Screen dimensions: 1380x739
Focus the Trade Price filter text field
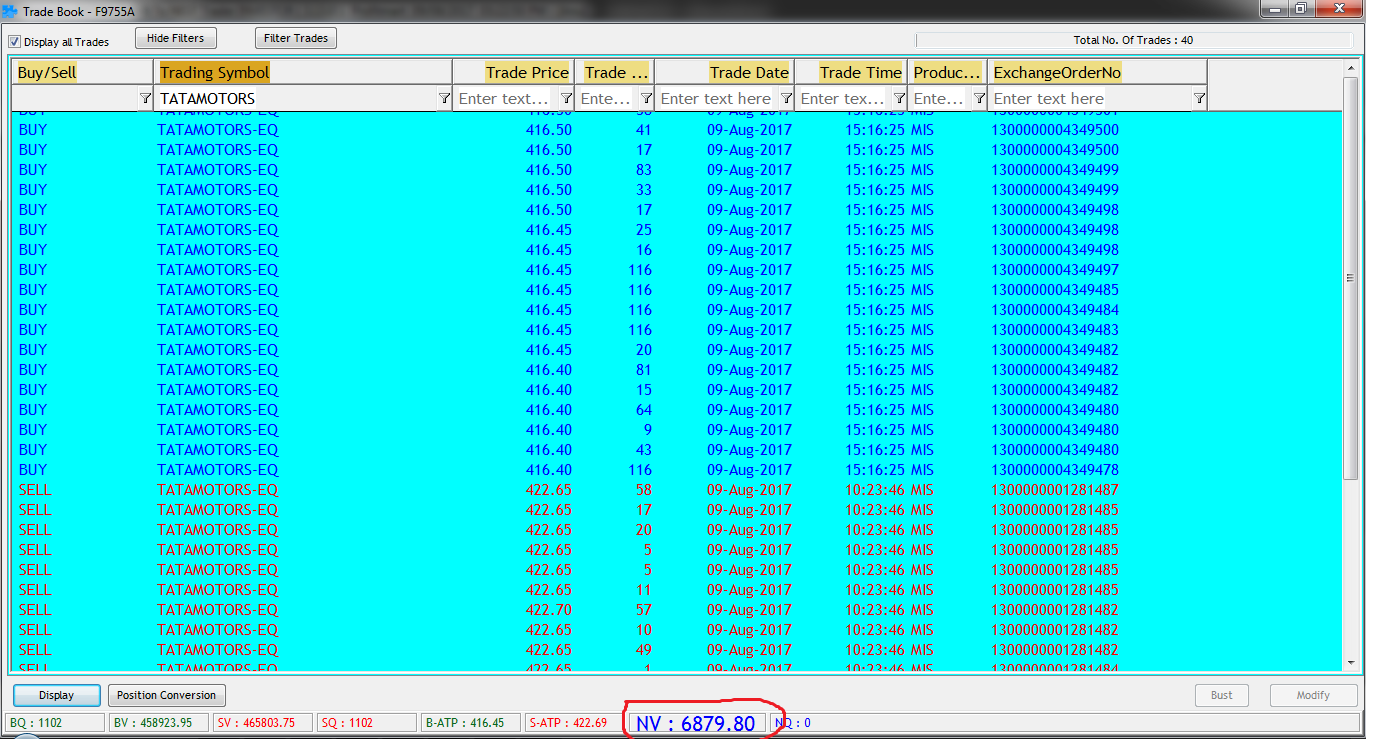tap(506, 98)
